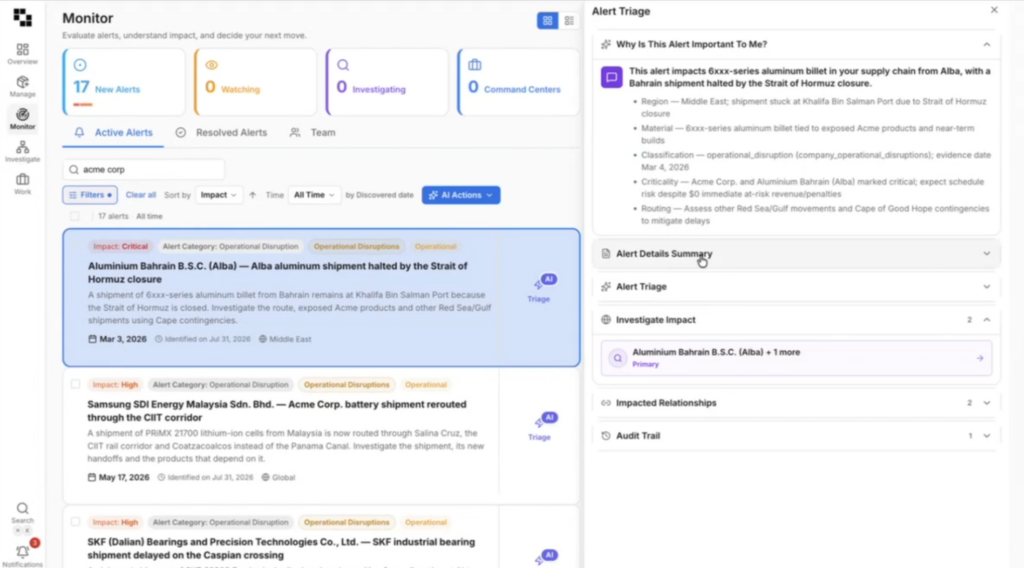Click the Middle East region label

click(x=285, y=339)
